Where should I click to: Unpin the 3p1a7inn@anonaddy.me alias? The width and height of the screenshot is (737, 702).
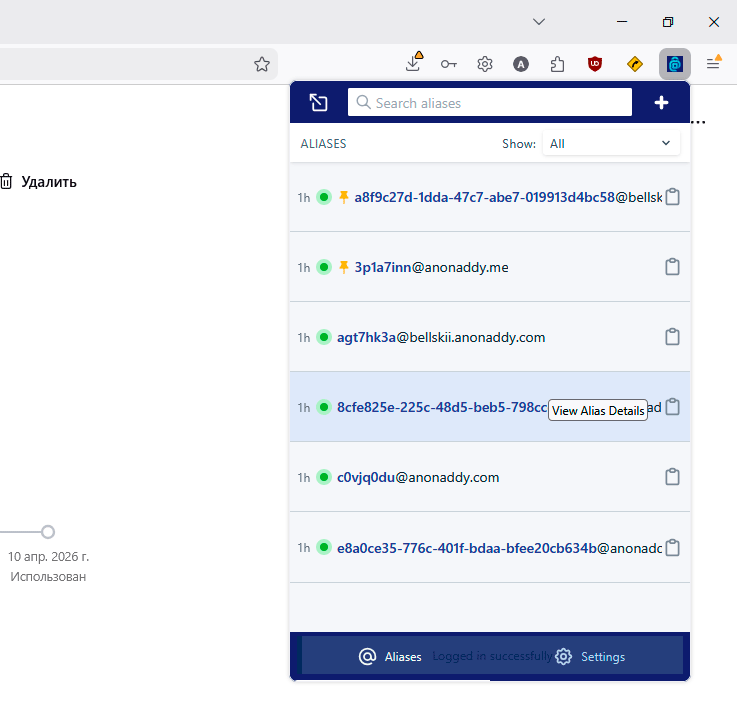point(344,267)
